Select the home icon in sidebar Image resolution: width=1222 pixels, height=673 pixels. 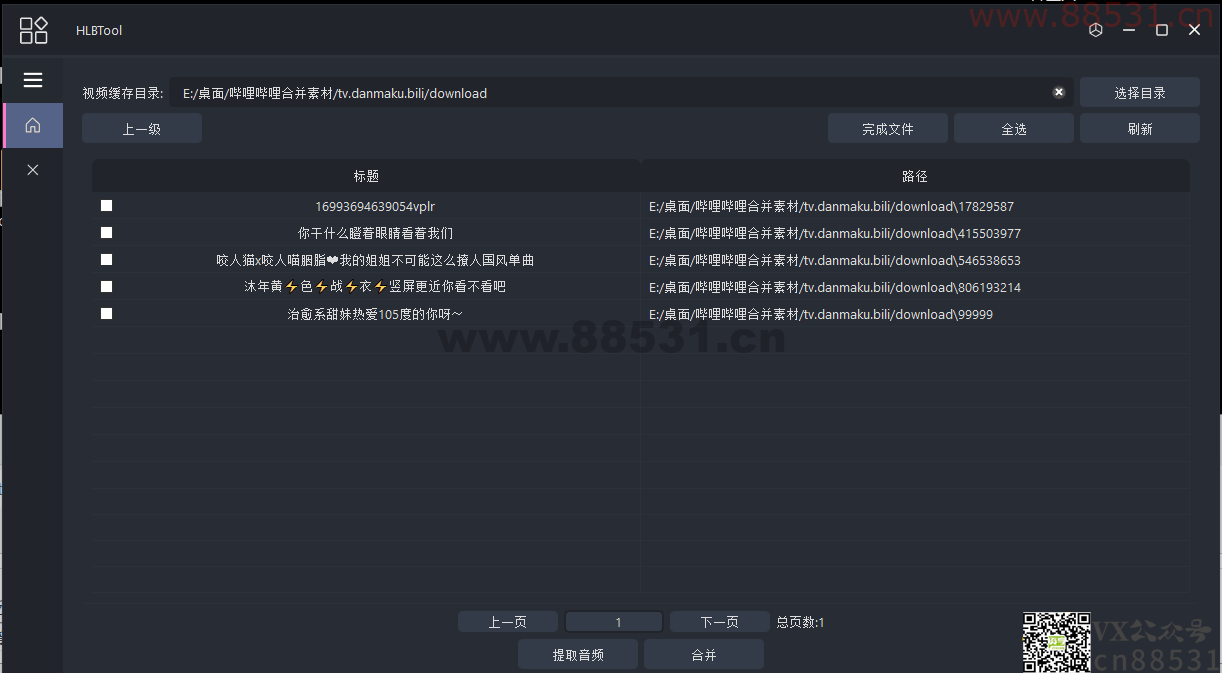(33, 125)
